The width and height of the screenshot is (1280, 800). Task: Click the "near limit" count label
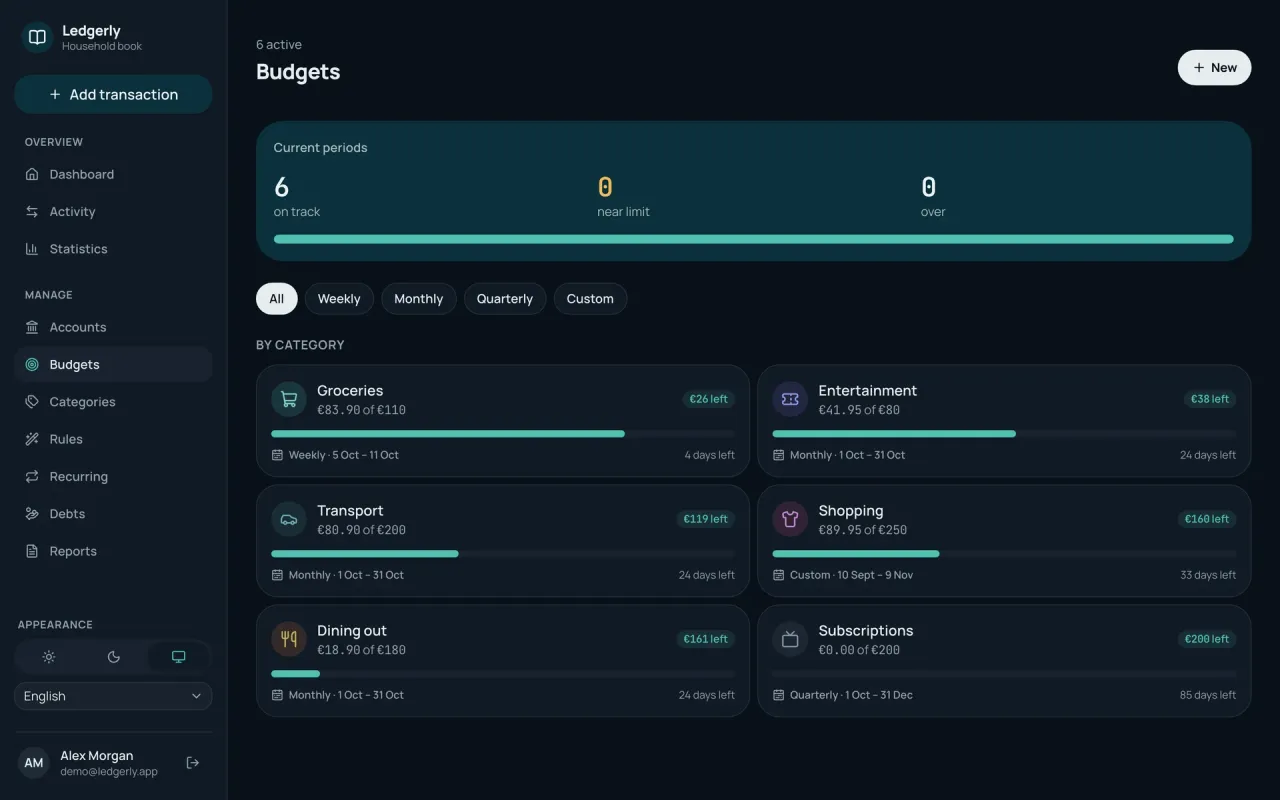(623, 212)
